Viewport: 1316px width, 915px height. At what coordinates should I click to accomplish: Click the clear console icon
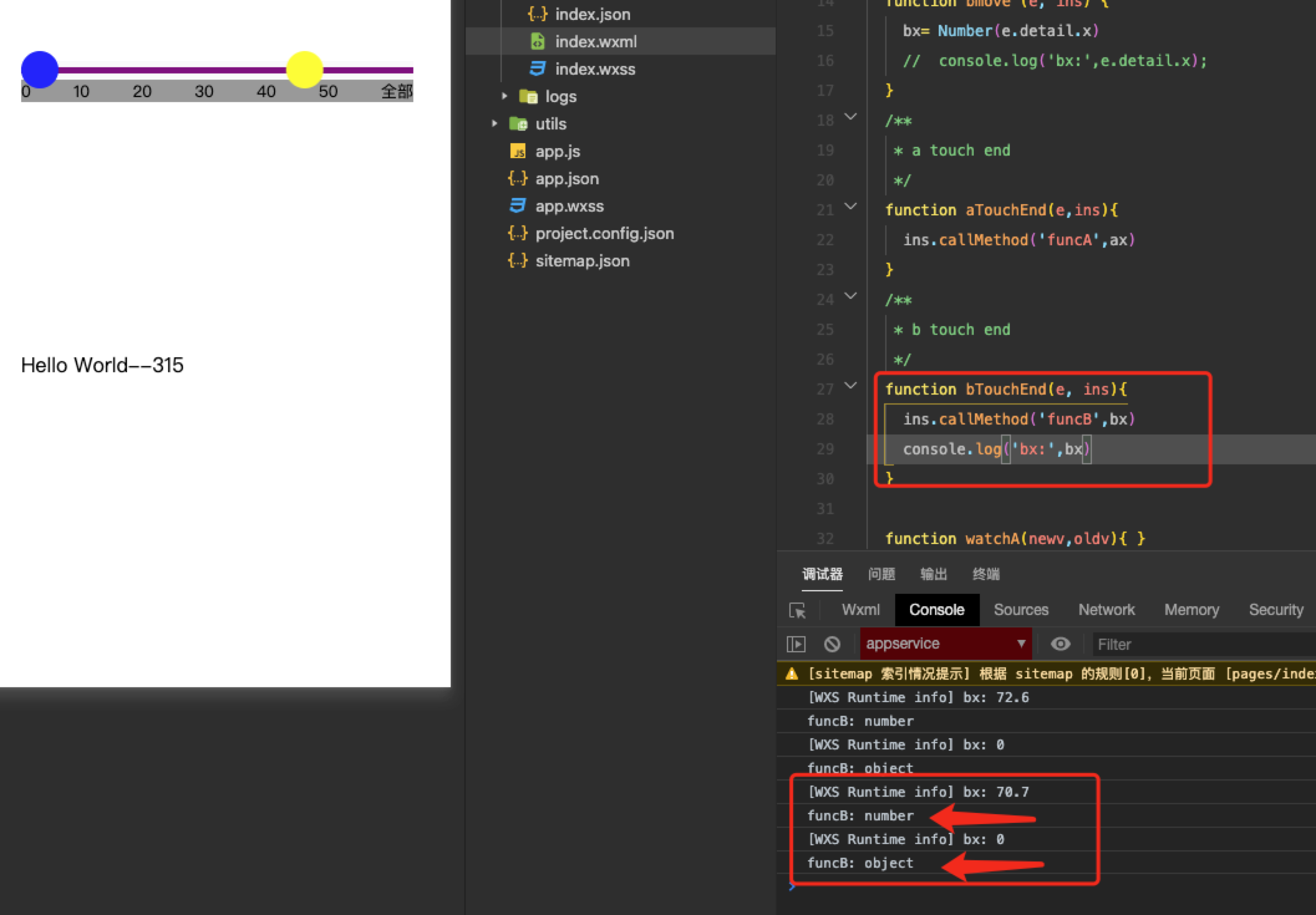pos(832,644)
